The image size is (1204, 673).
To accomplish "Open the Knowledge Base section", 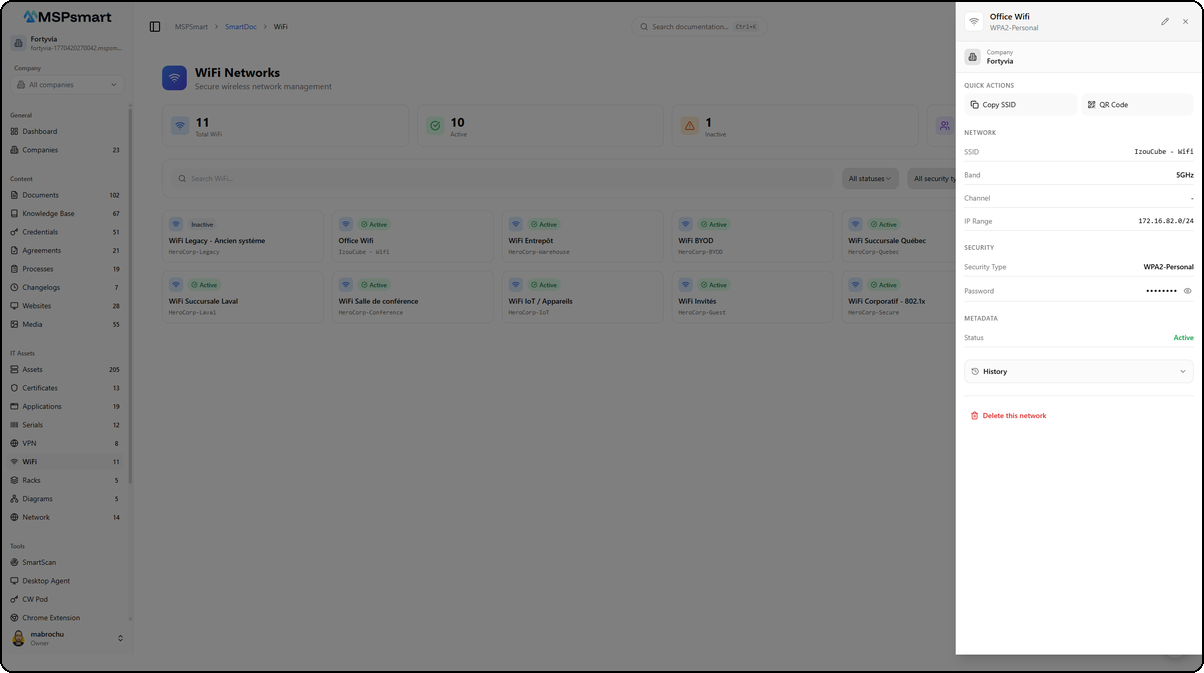I will pyautogui.click(x=50, y=213).
